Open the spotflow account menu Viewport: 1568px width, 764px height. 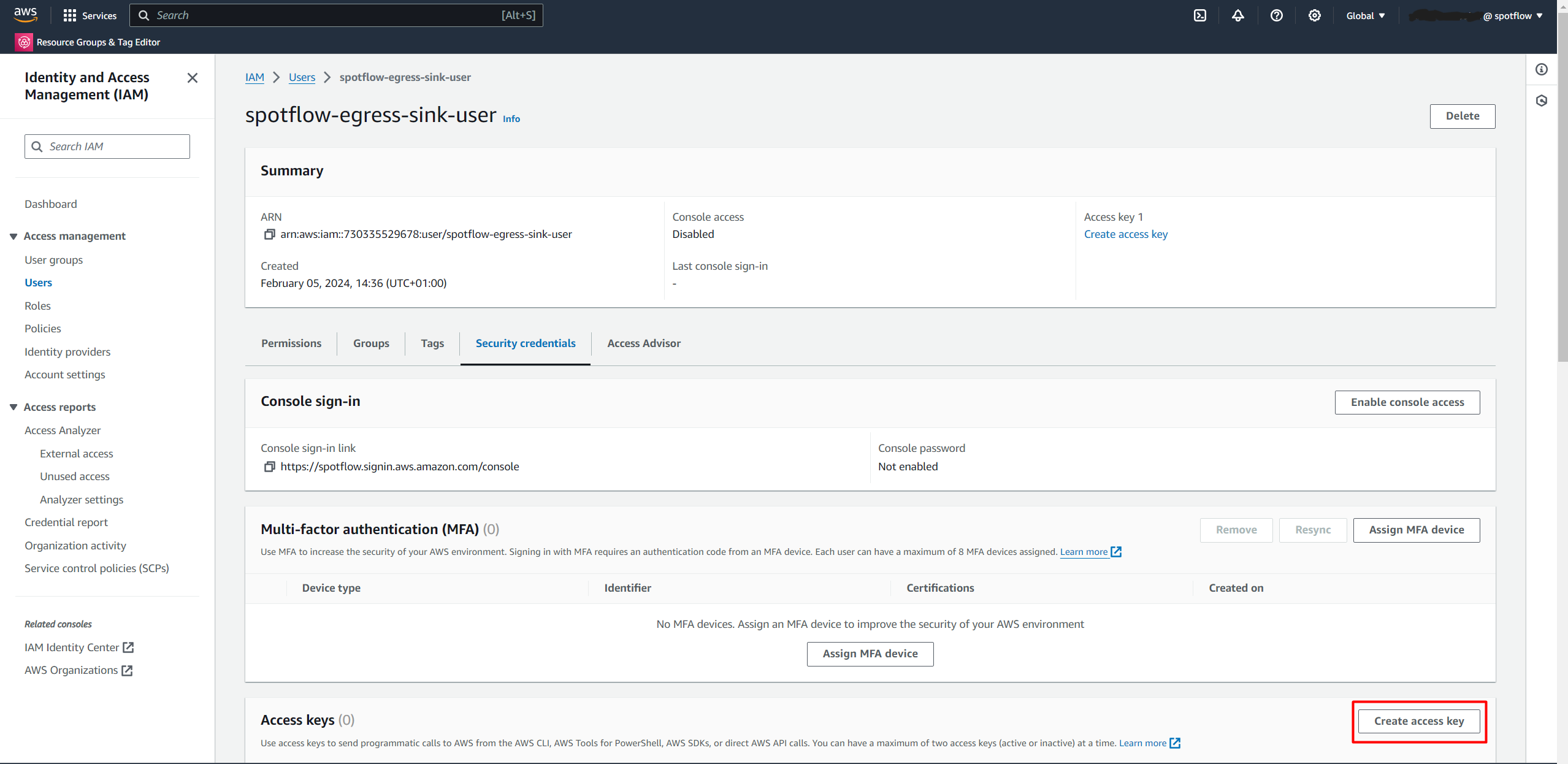coord(1475,16)
